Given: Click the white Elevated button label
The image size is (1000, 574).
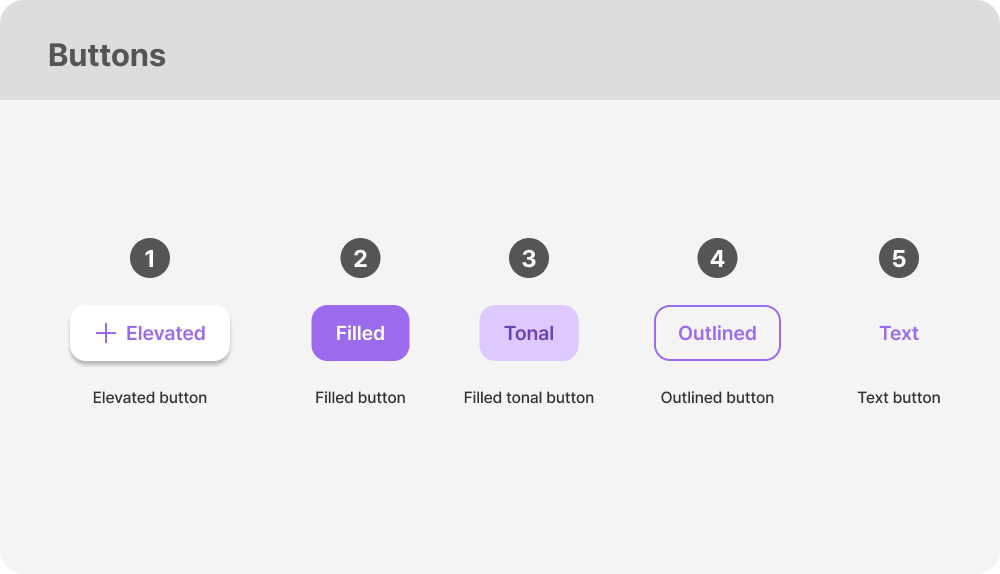Looking at the screenshot, I should click(x=150, y=333).
